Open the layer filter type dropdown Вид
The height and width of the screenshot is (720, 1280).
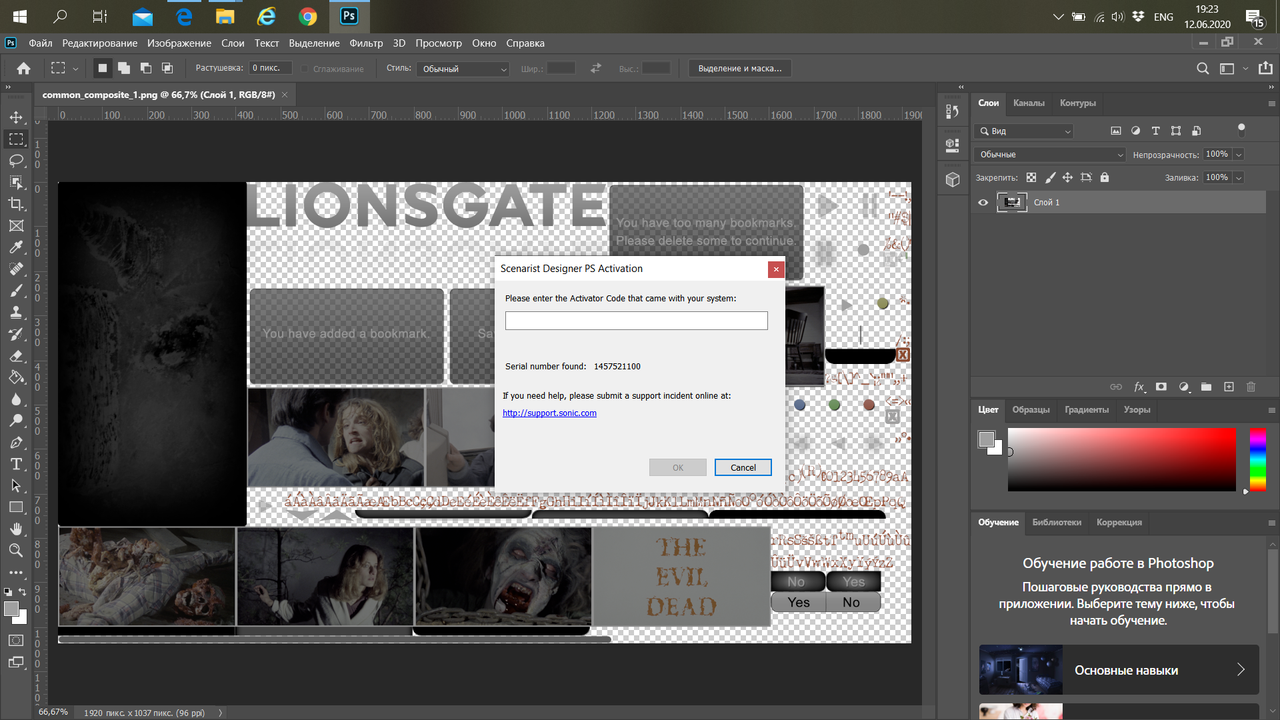pyautogui.click(x=1026, y=131)
